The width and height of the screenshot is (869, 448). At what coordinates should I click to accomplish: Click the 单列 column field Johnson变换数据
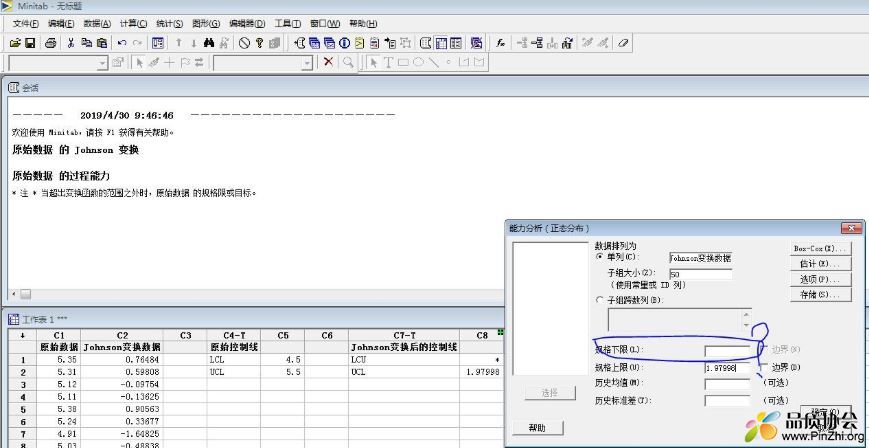click(701, 258)
